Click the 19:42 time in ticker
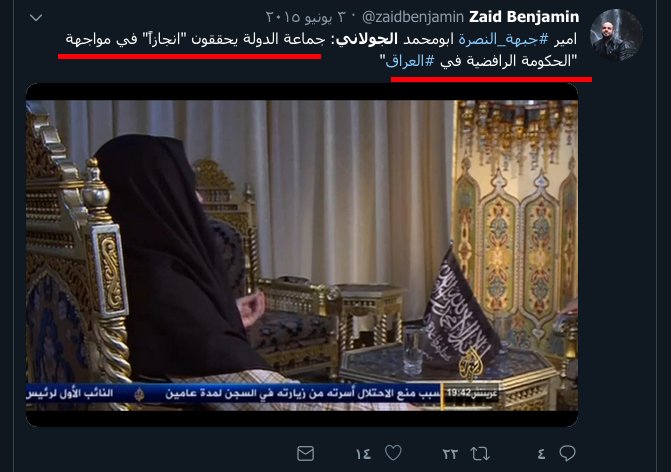 tap(458, 393)
